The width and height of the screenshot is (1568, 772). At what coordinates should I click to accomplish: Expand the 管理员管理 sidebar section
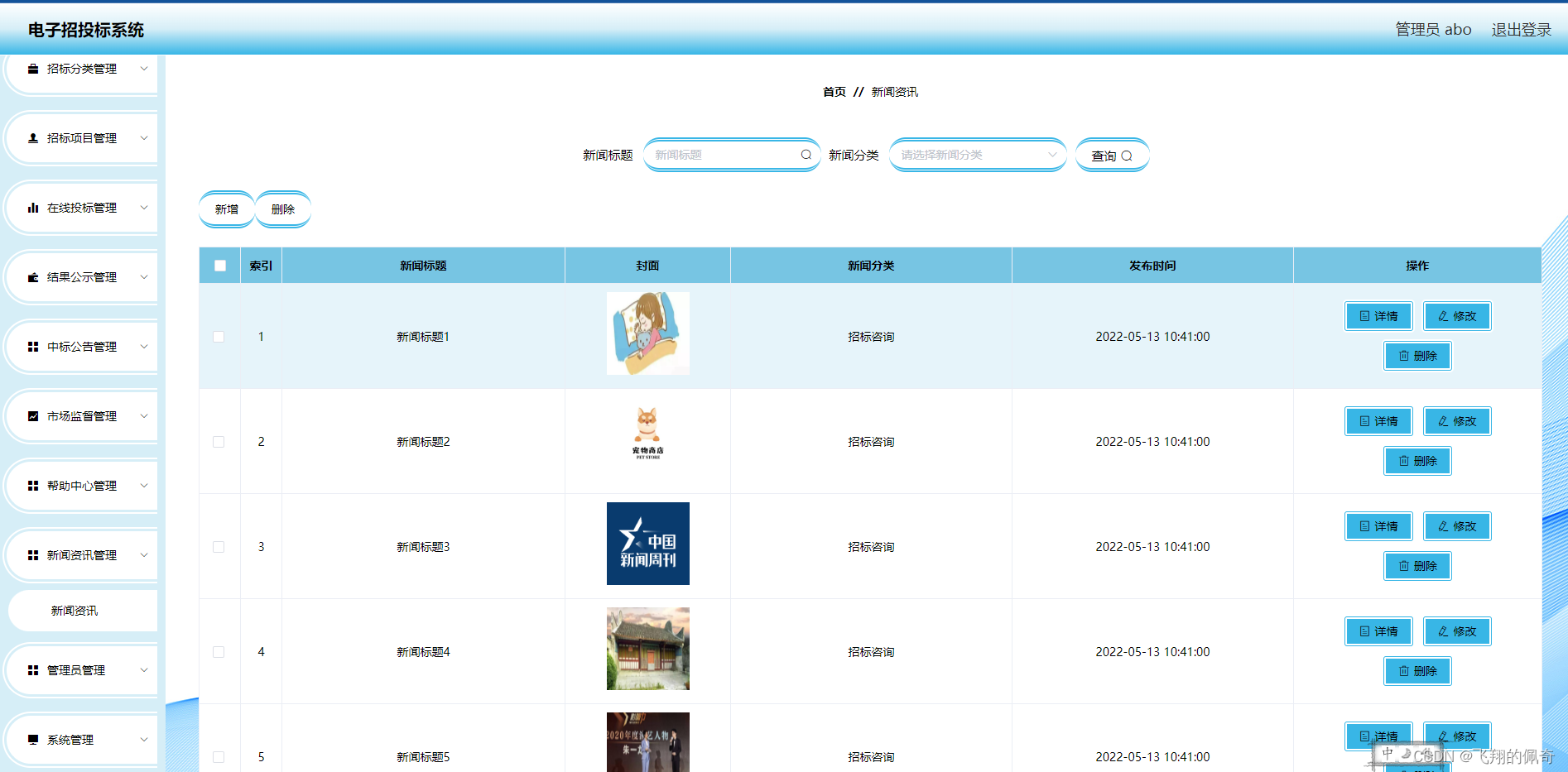coord(80,670)
